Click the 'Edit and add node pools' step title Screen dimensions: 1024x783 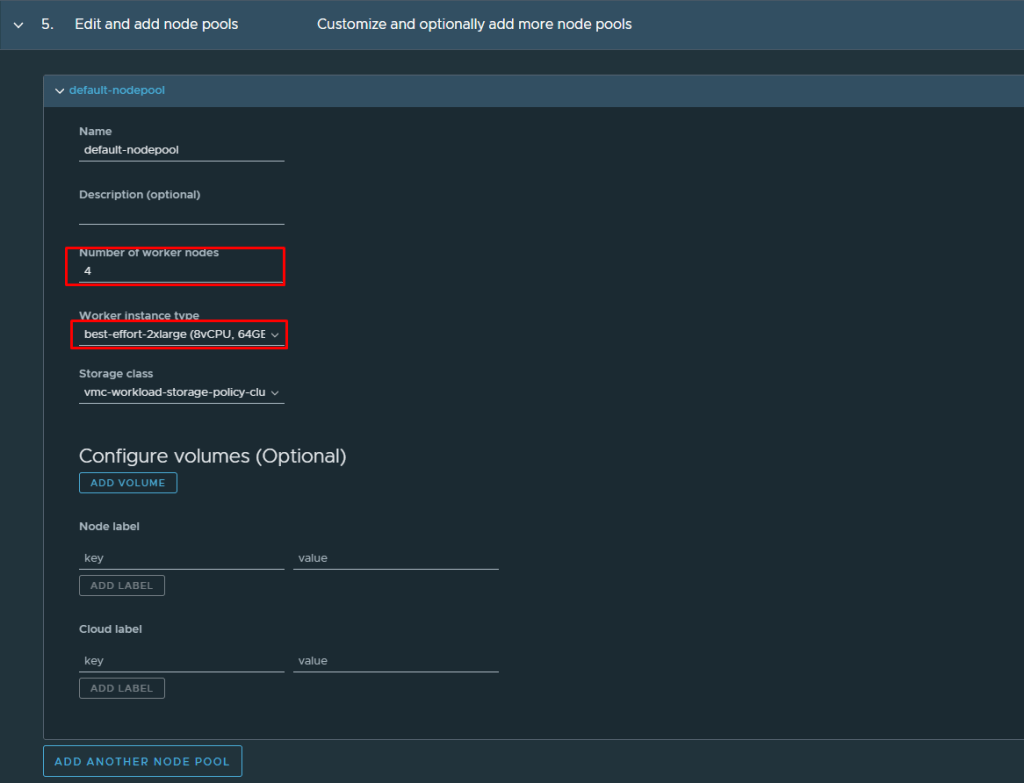click(x=156, y=24)
